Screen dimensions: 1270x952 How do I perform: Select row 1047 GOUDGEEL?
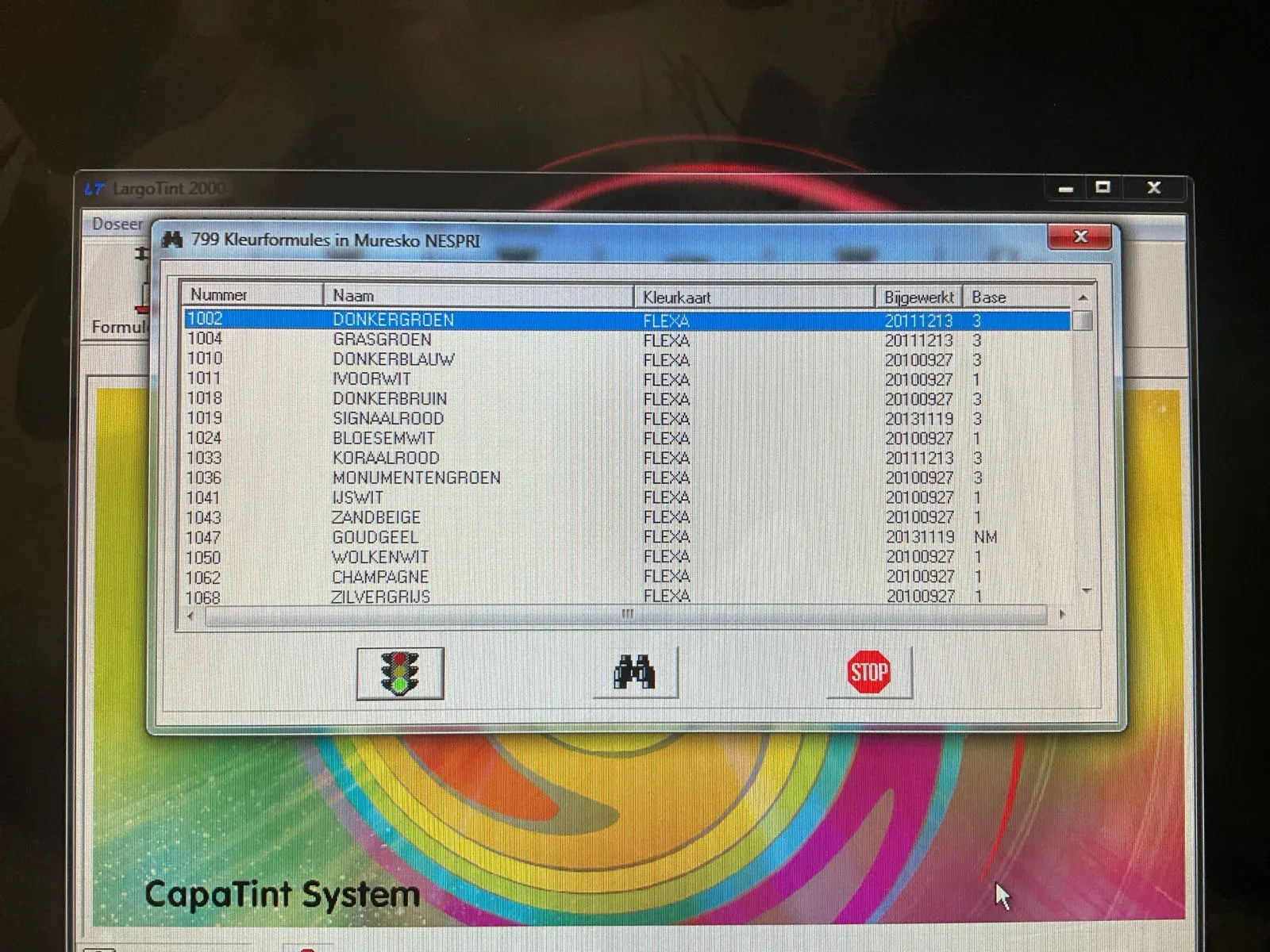(x=627, y=537)
